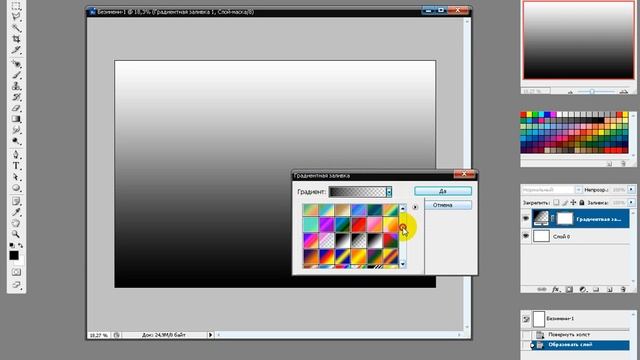Open the blend mode dropdown in Layers
640x360 pixels.
[578, 190]
